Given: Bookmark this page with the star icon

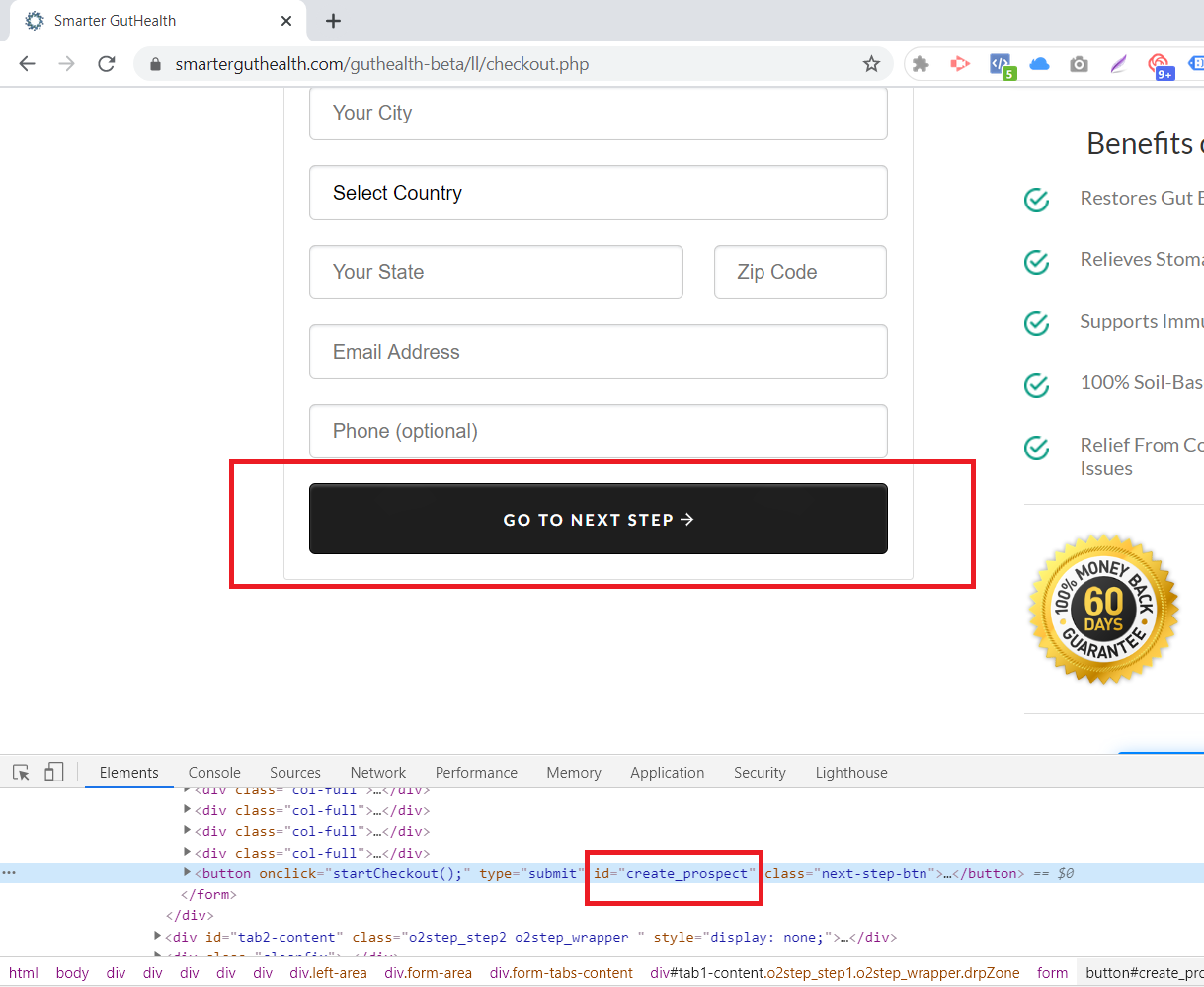Looking at the screenshot, I should pyautogui.click(x=871, y=64).
